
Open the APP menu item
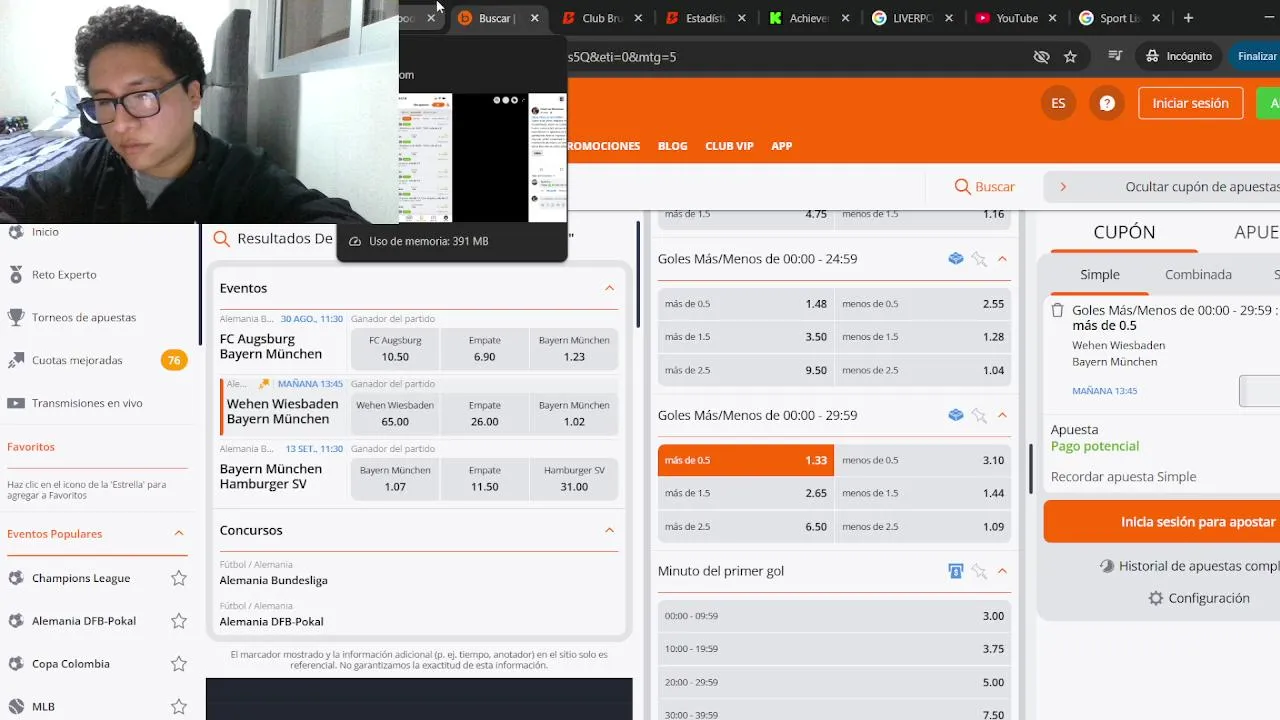[x=782, y=146]
